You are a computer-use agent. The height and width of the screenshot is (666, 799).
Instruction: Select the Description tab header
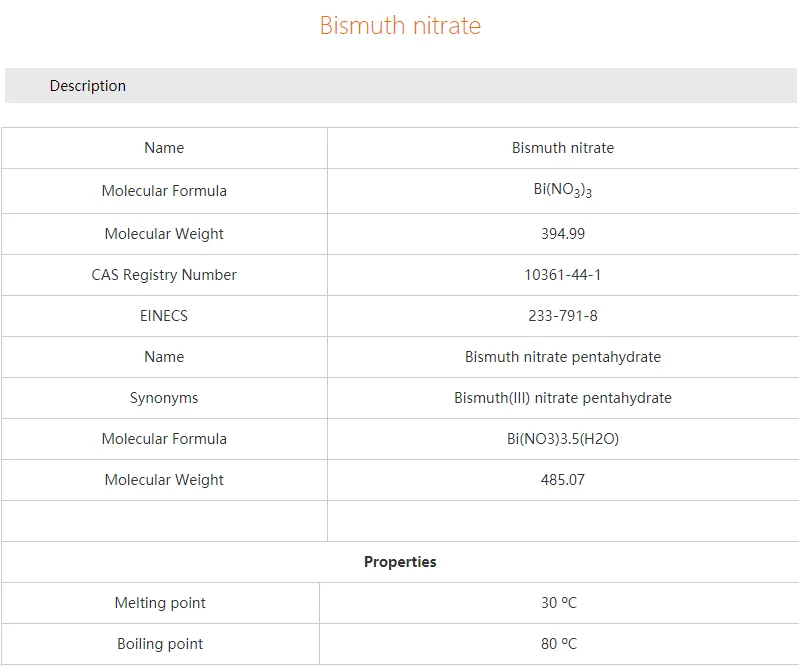pyautogui.click(x=88, y=86)
